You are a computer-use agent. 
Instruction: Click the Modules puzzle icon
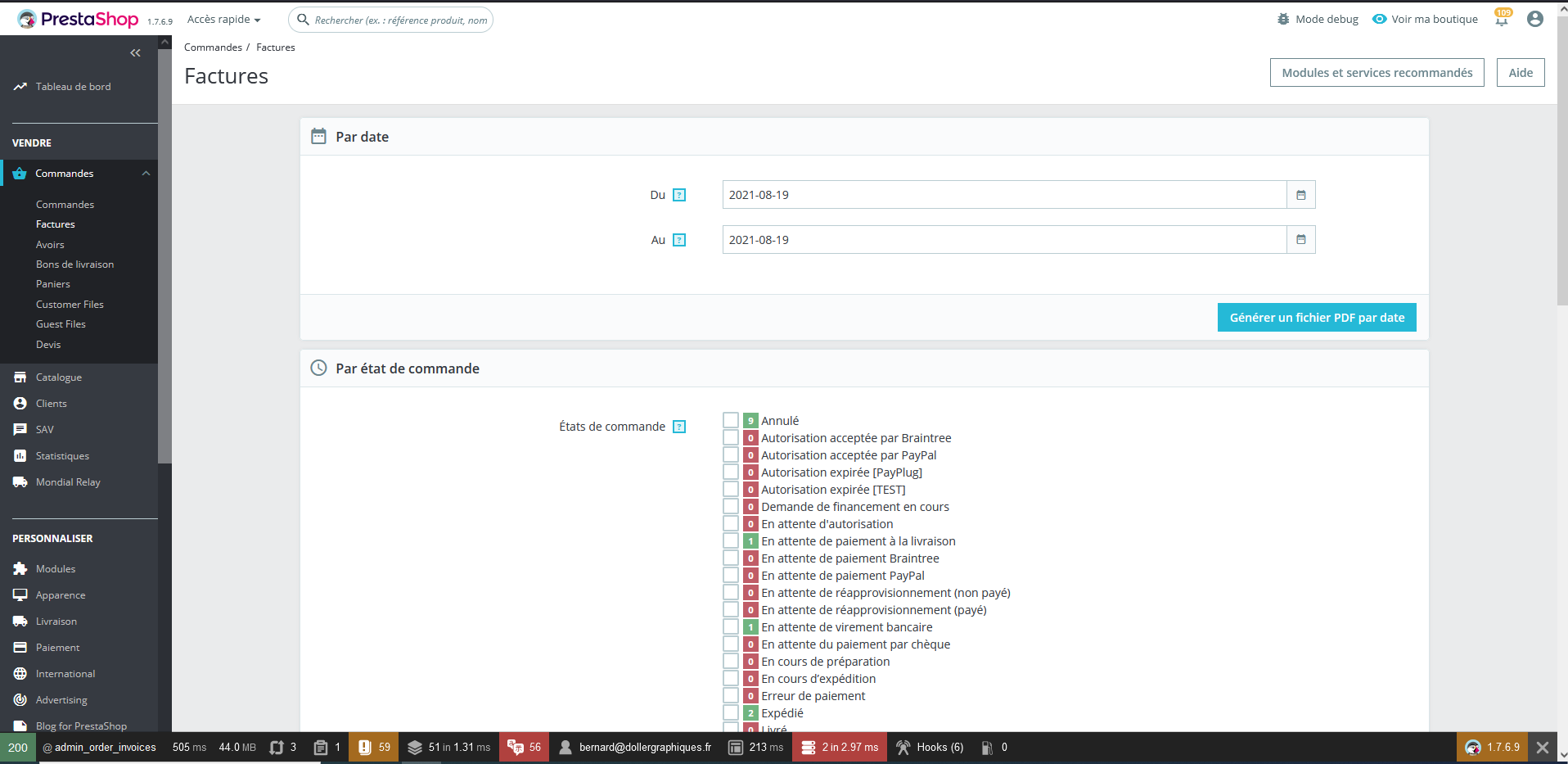(x=20, y=569)
